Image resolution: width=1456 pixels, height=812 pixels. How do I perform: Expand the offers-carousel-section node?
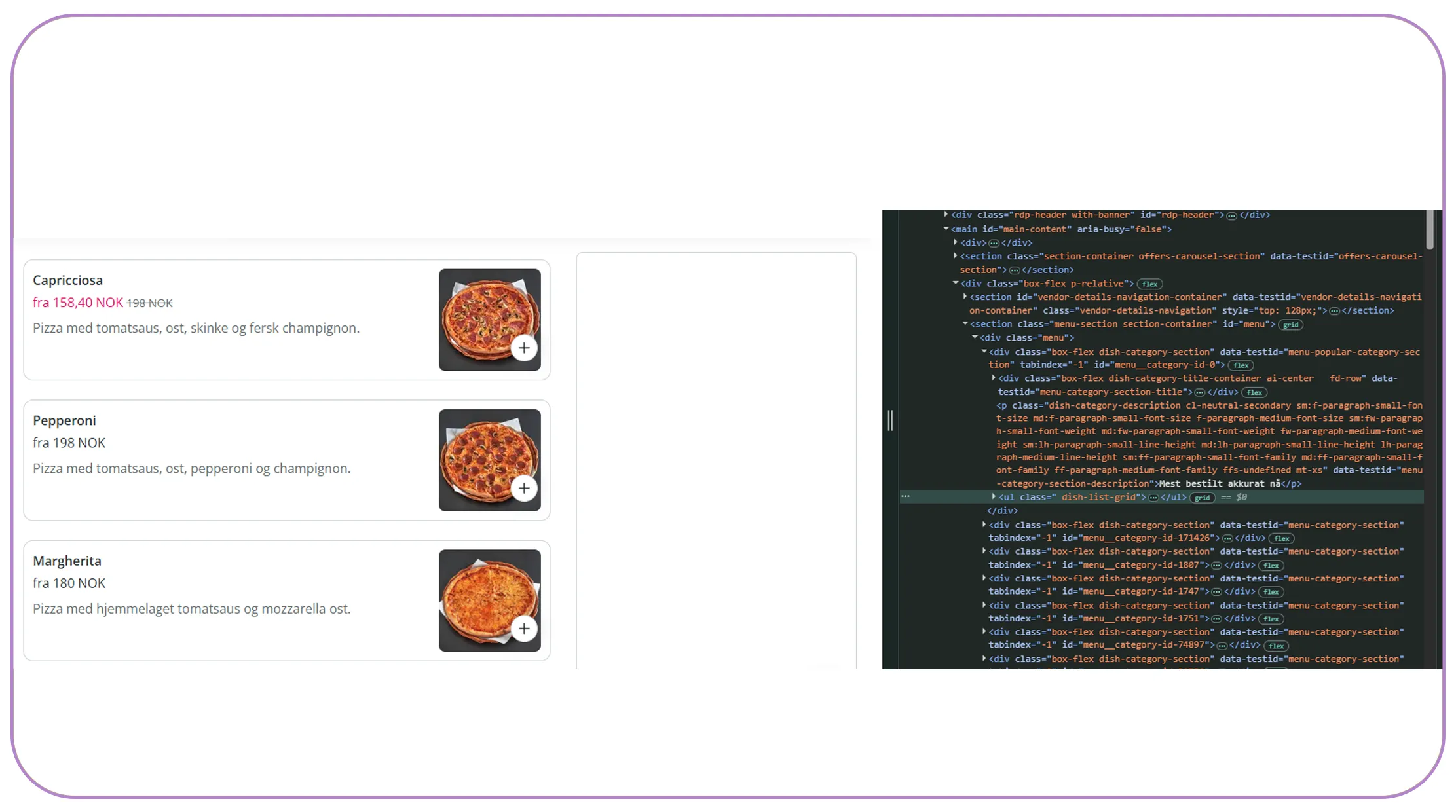click(956, 255)
